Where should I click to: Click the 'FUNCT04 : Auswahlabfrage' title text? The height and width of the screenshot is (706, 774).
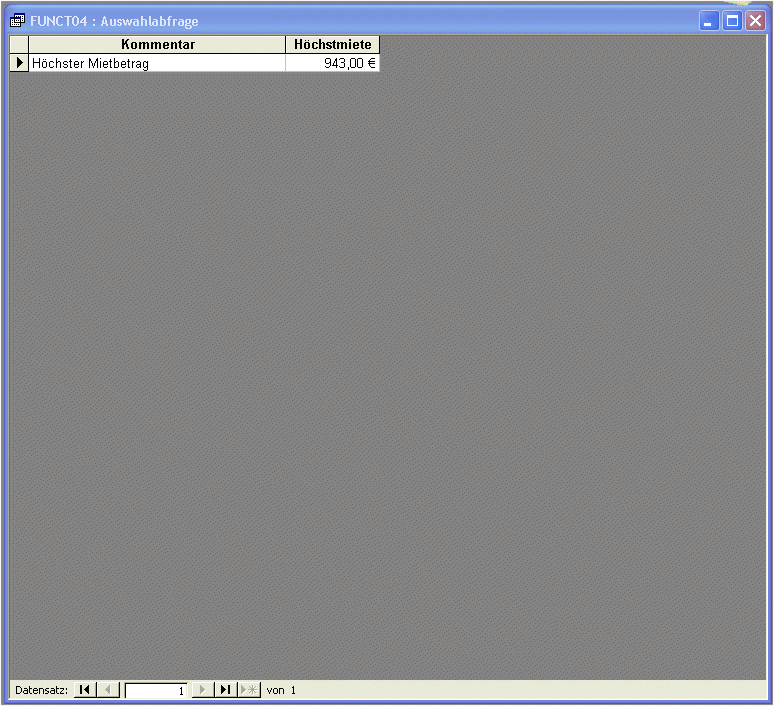(114, 21)
